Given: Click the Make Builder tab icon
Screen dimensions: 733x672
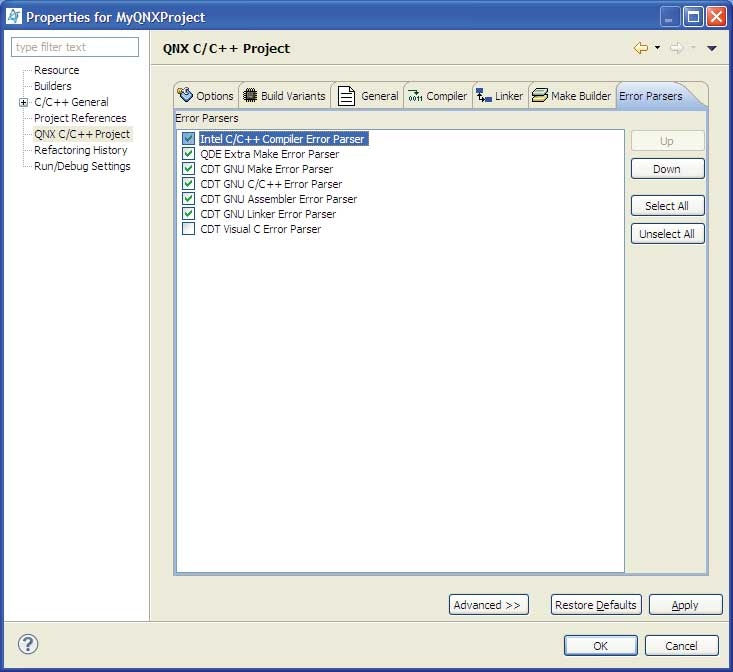Looking at the screenshot, I should 540,96.
